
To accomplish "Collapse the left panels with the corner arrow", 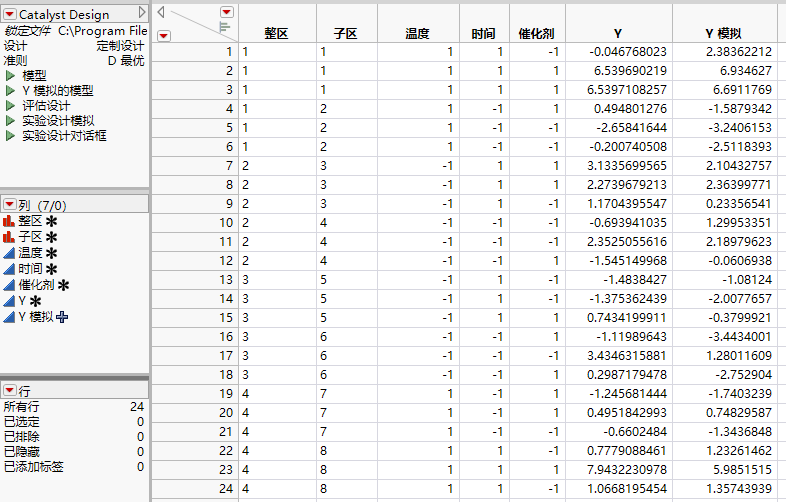I will [161, 12].
